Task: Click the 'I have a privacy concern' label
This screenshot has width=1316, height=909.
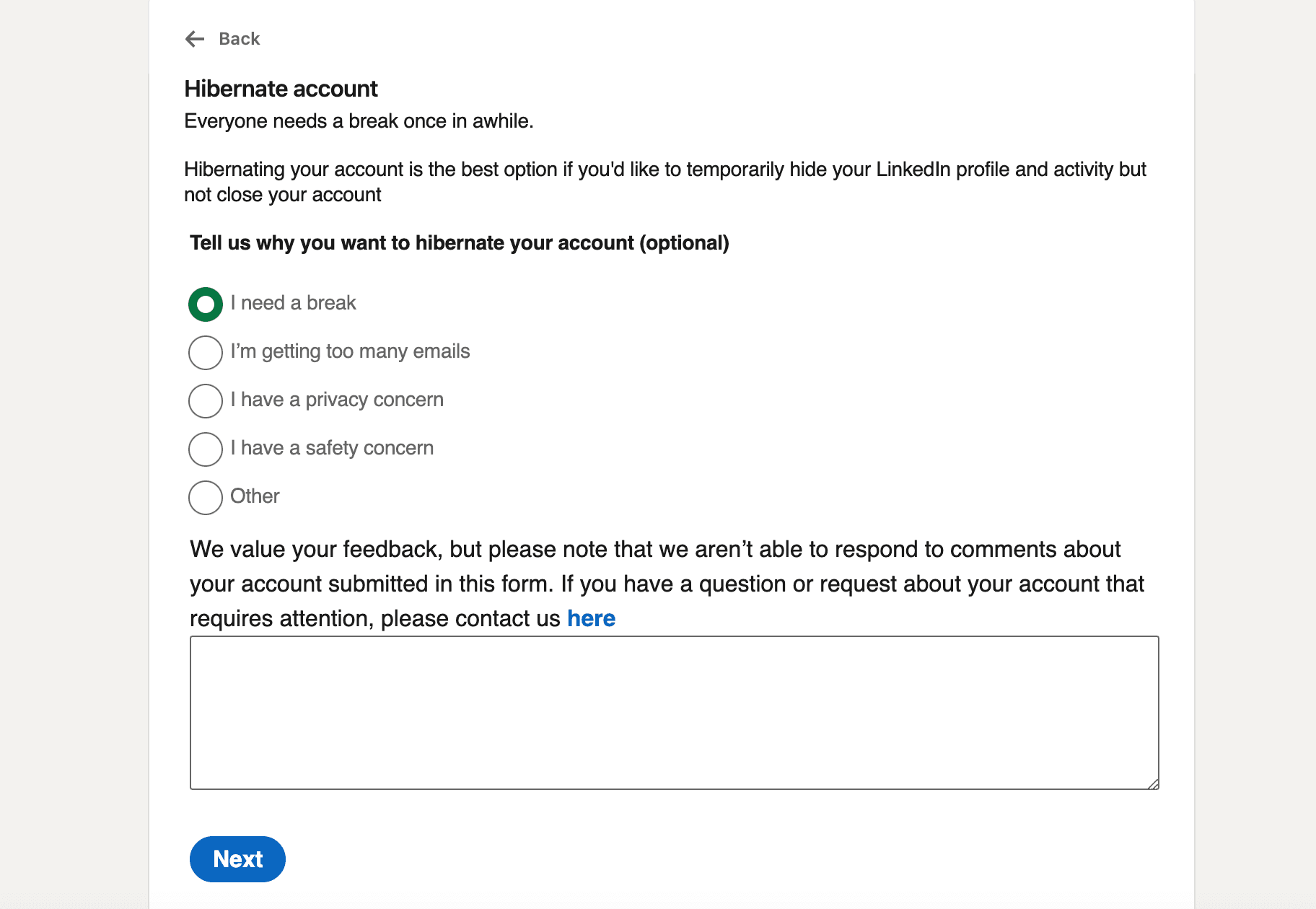Action: pyautogui.click(x=337, y=400)
